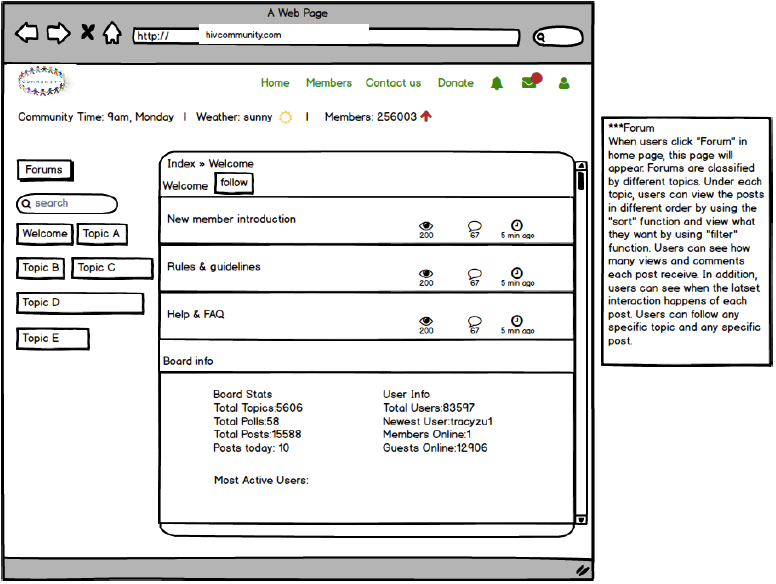Open the Help & FAQ post
The width and height of the screenshot is (776, 584).
click(196, 314)
